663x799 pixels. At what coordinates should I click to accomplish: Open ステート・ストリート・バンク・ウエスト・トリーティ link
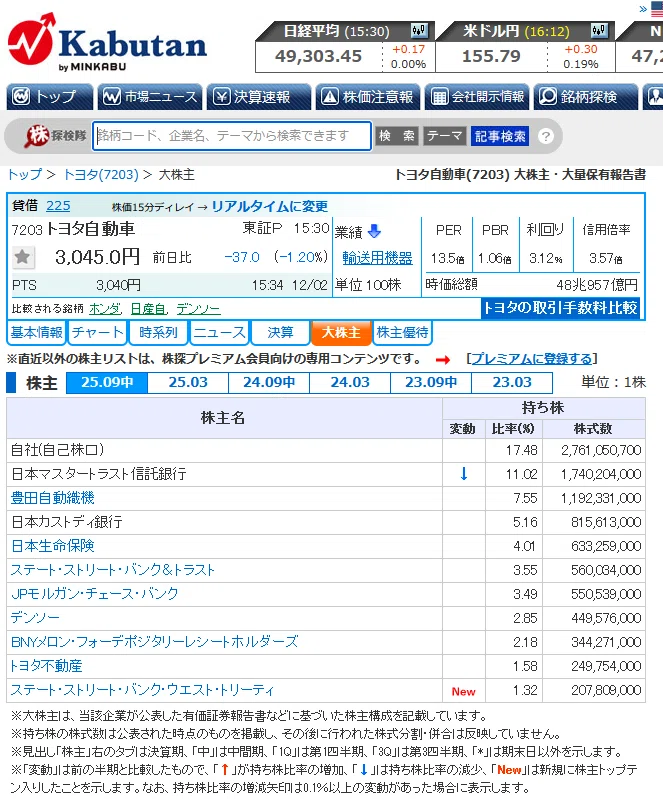(x=143, y=690)
